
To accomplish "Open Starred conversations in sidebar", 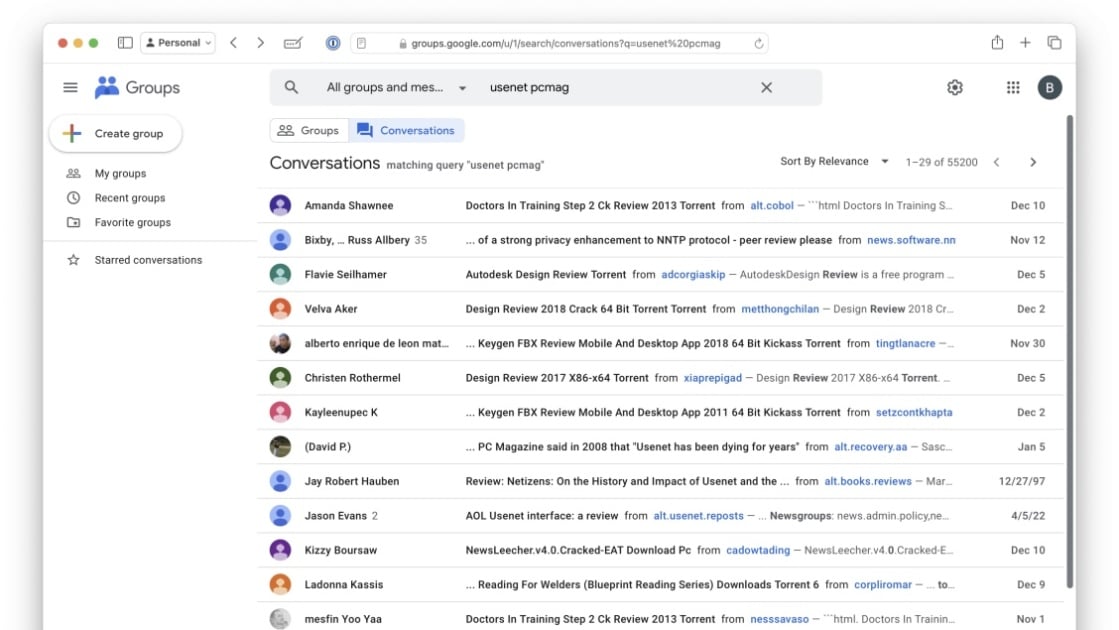I will point(148,260).
